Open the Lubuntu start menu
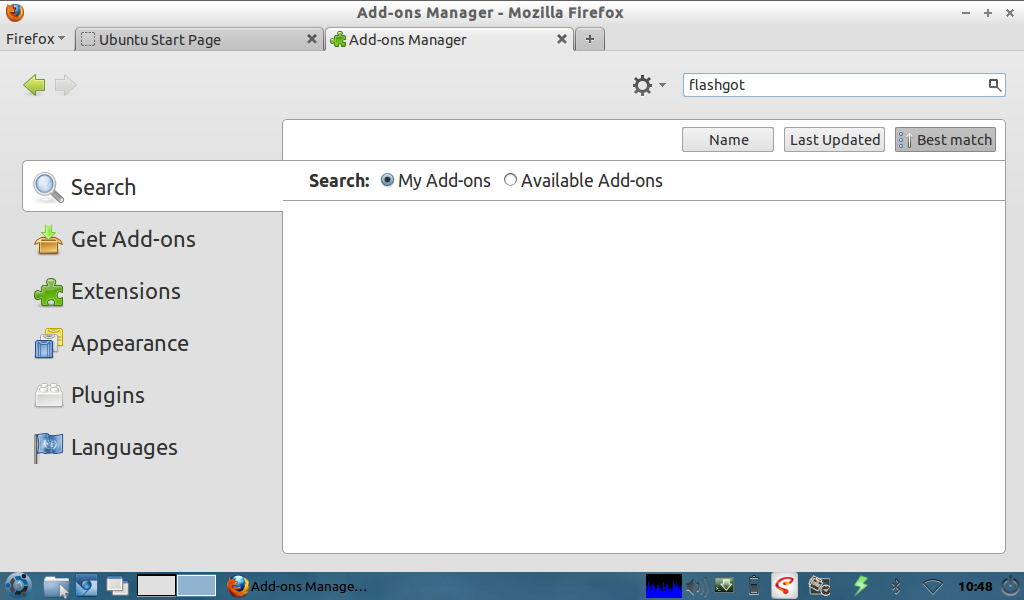The height and width of the screenshot is (600, 1024). pyautogui.click(x=18, y=586)
